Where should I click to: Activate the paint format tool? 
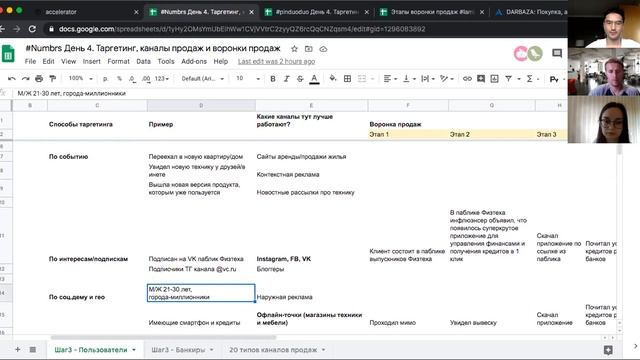coord(52,78)
